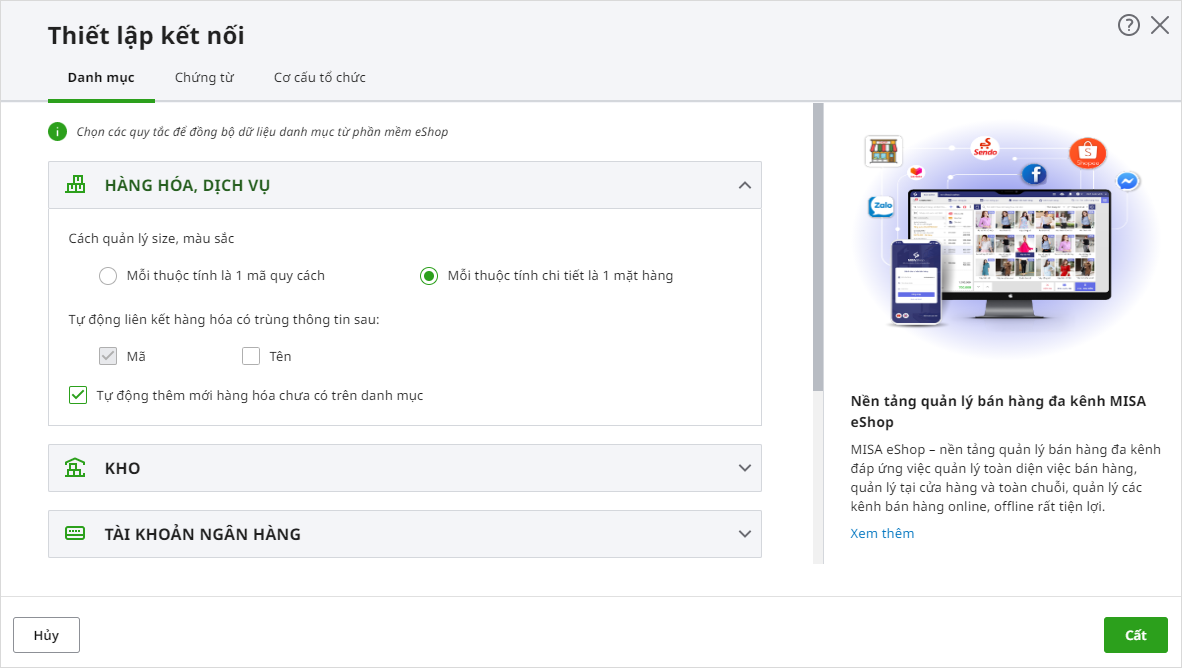Click the green info icon
This screenshot has width=1182, height=668.
point(57,131)
